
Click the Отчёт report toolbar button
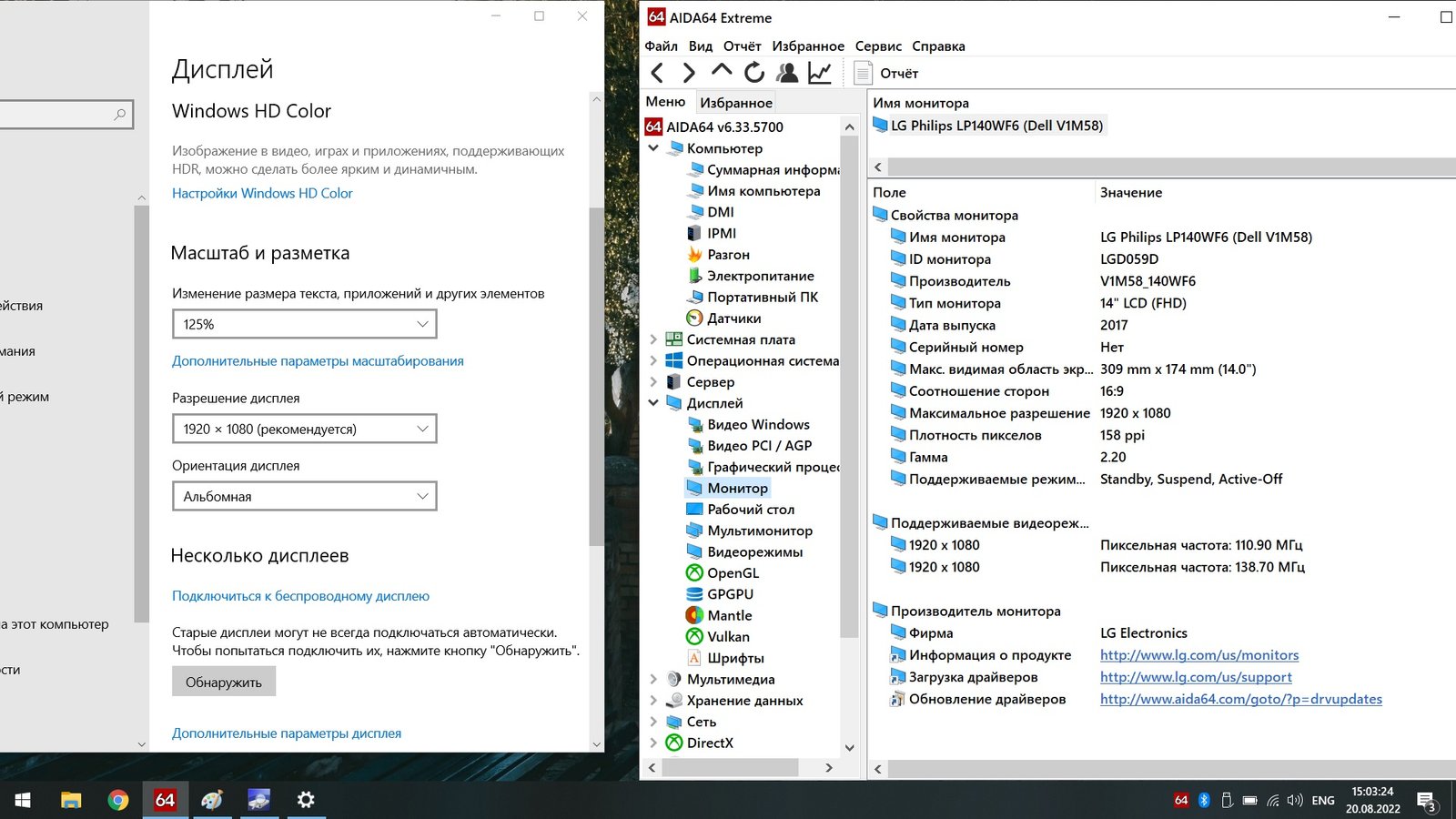[886, 73]
